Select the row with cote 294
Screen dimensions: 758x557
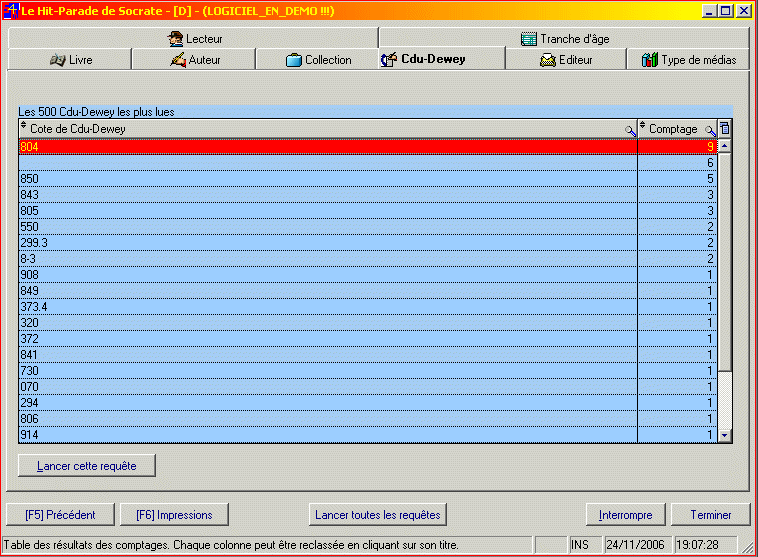(367, 402)
